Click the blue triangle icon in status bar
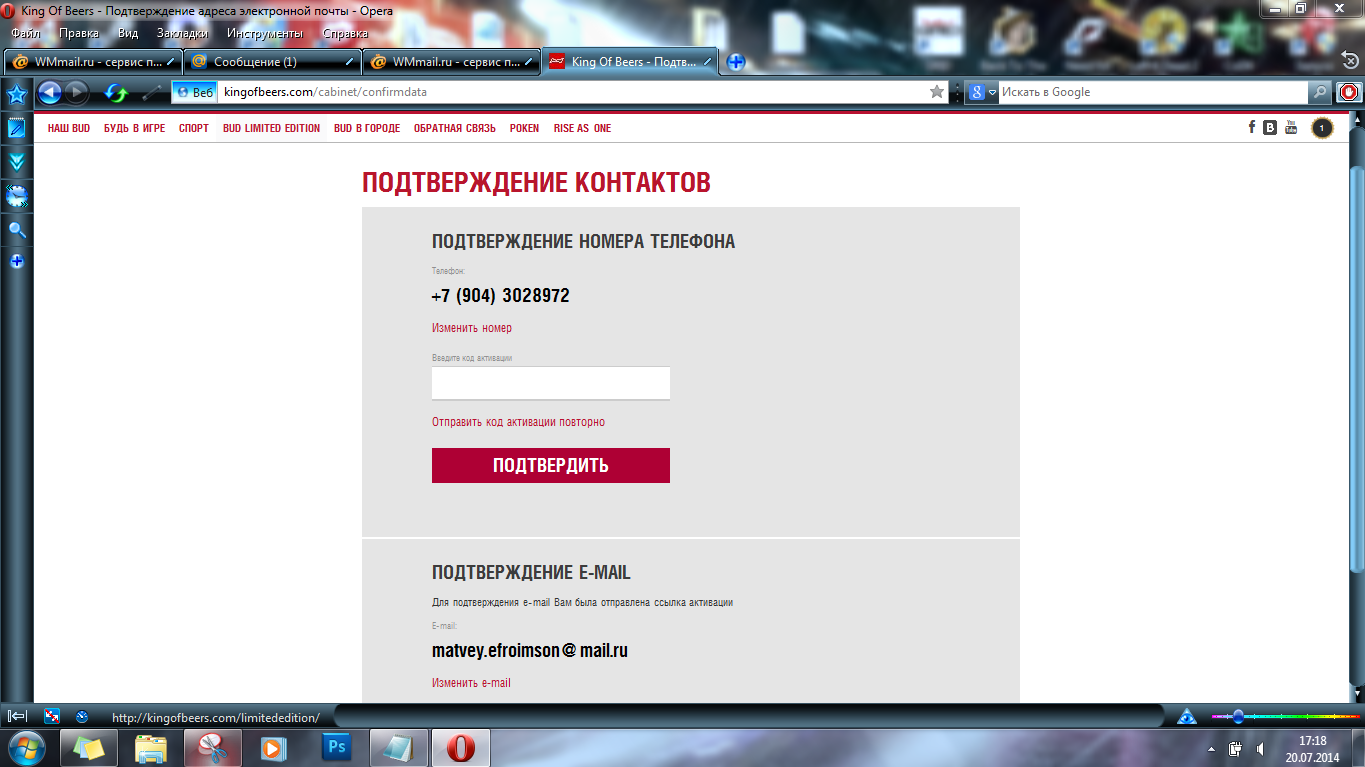This screenshot has height=767, width=1365. coord(1187,716)
